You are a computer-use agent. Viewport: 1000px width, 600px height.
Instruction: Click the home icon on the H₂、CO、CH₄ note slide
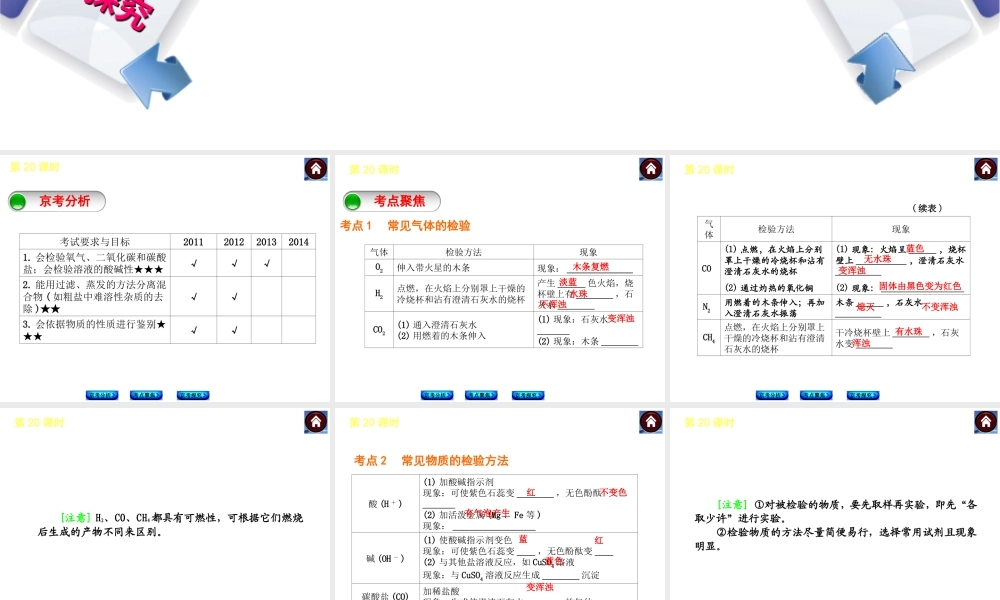coord(316,421)
